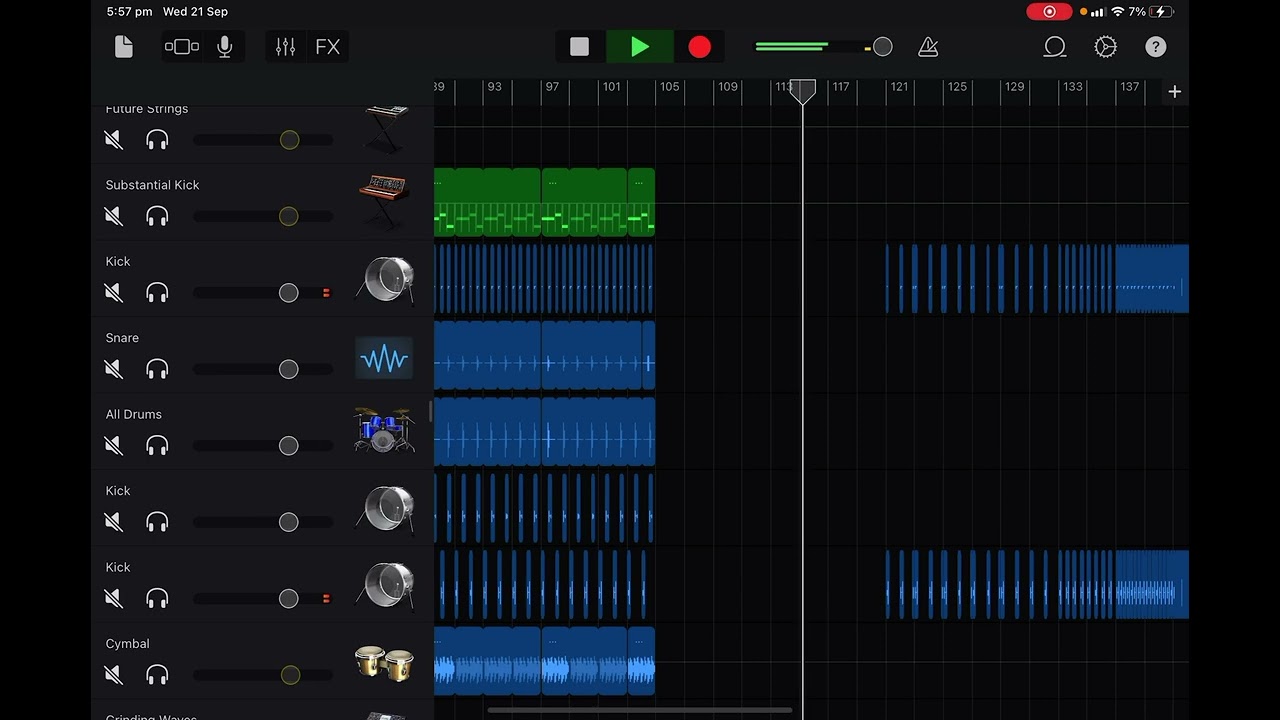Tap the Substantial Kick track name

pyautogui.click(x=152, y=185)
